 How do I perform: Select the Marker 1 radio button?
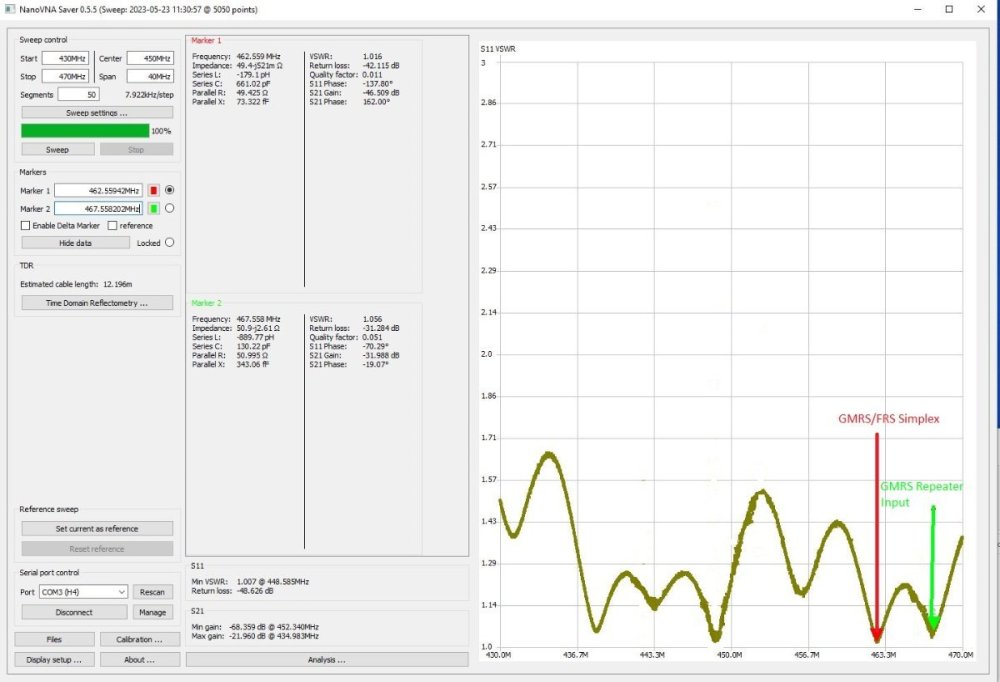click(x=169, y=190)
